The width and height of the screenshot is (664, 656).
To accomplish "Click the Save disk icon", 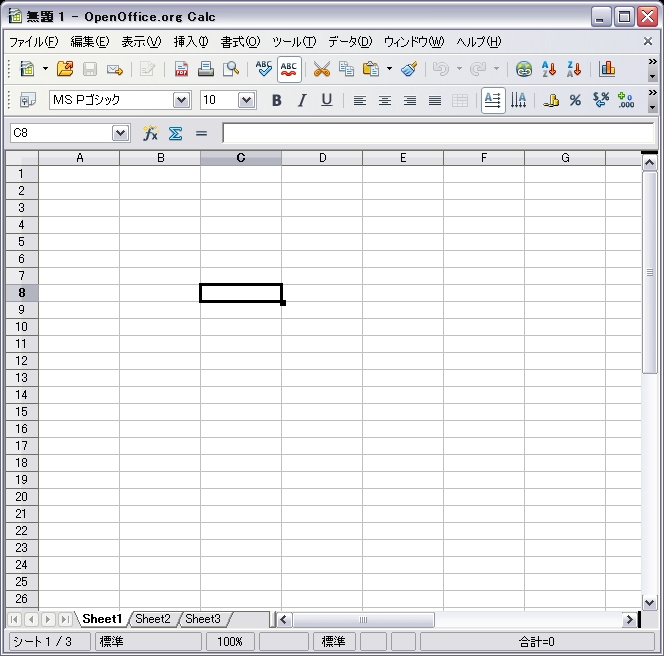I will pos(89,69).
